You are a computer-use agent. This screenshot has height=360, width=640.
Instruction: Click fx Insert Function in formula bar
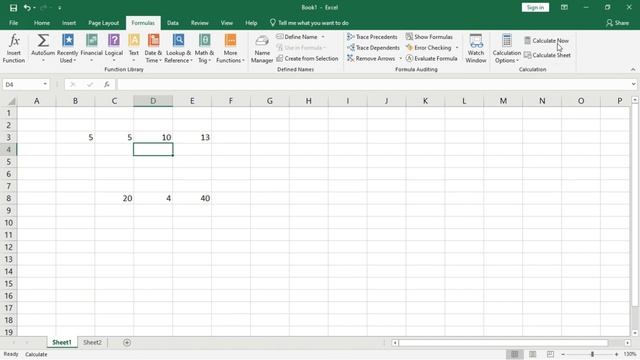point(107,84)
